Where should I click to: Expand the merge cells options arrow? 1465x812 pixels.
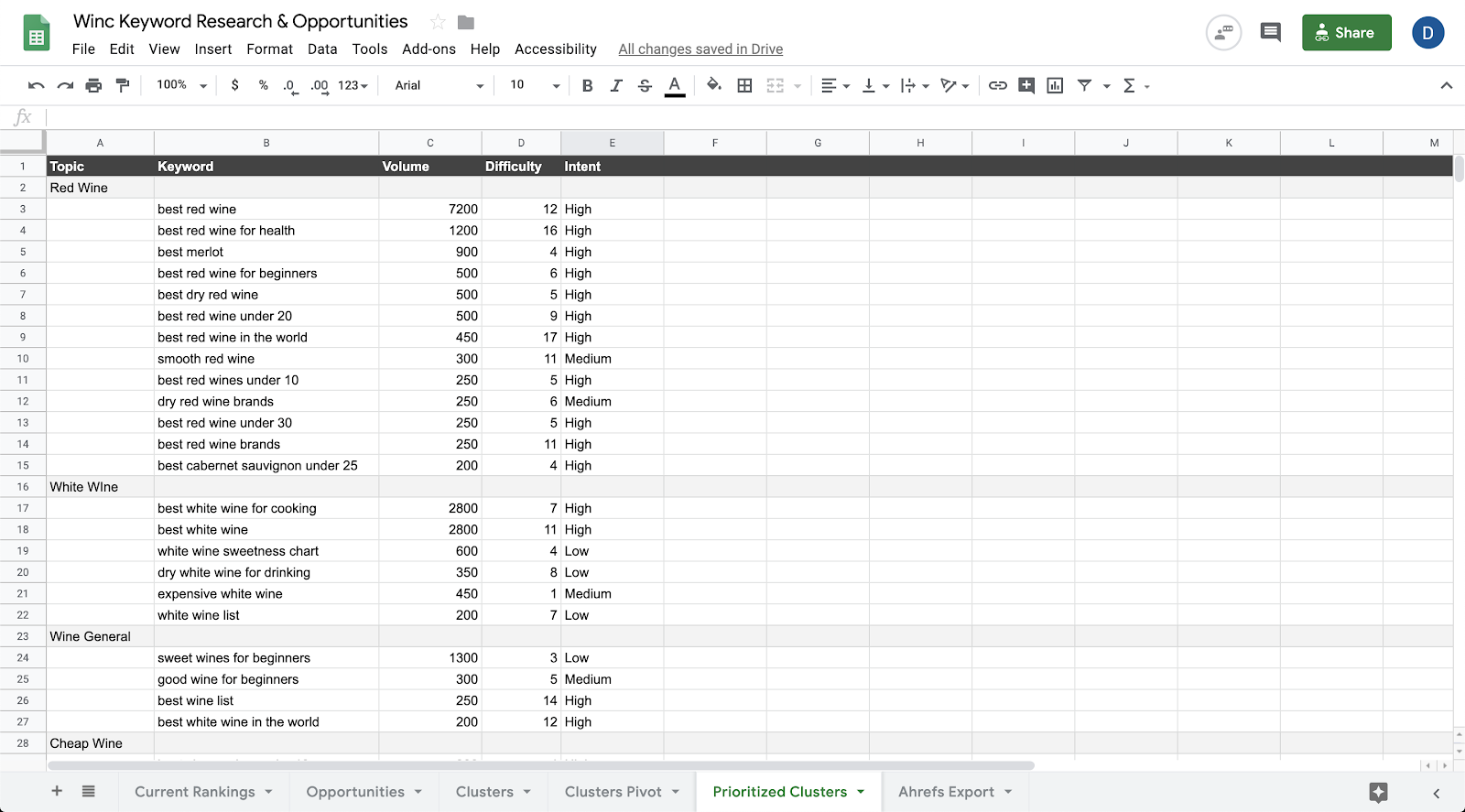(798, 86)
